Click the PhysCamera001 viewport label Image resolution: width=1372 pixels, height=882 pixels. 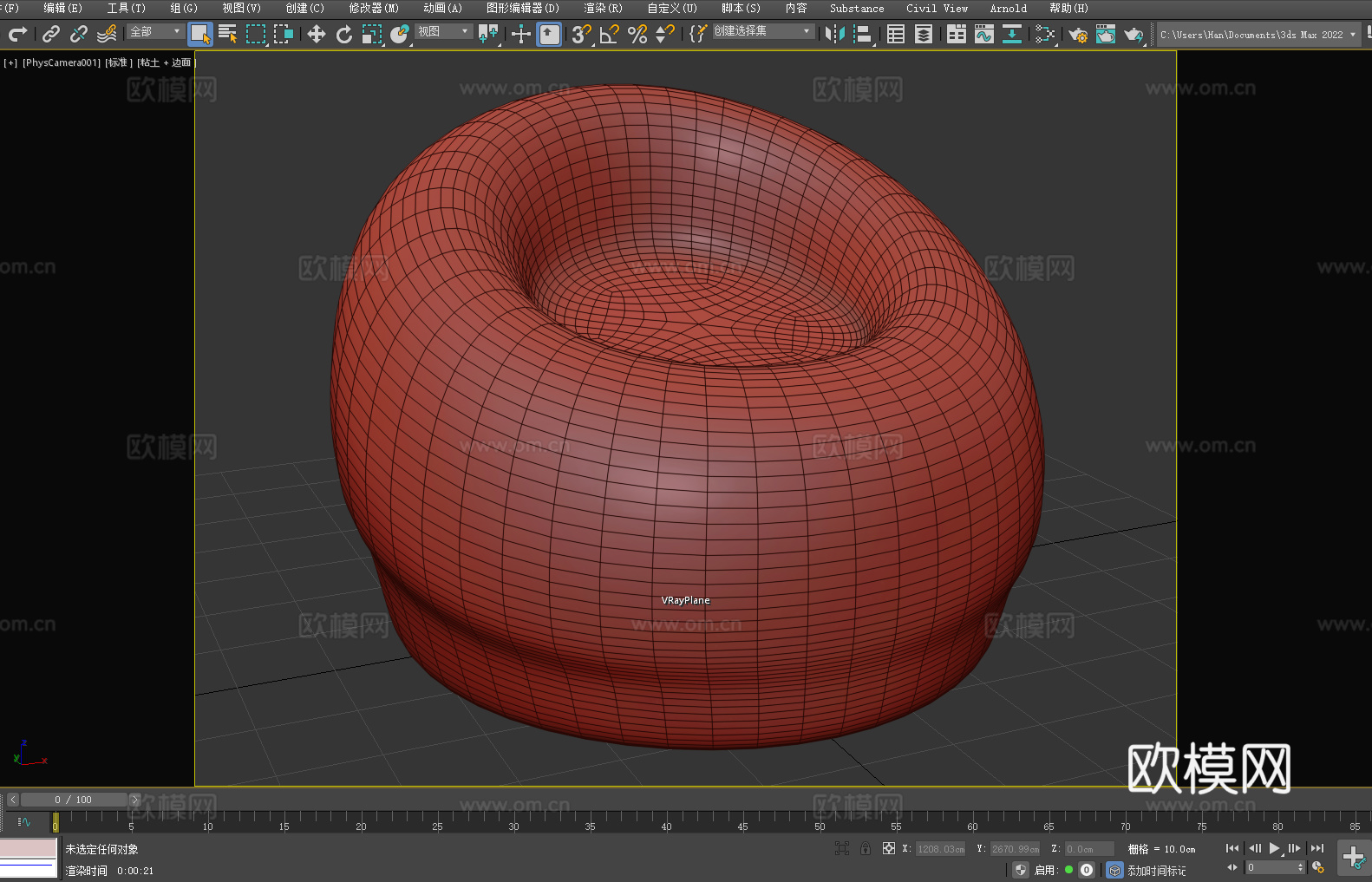pyautogui.click(x=62, y=62)
